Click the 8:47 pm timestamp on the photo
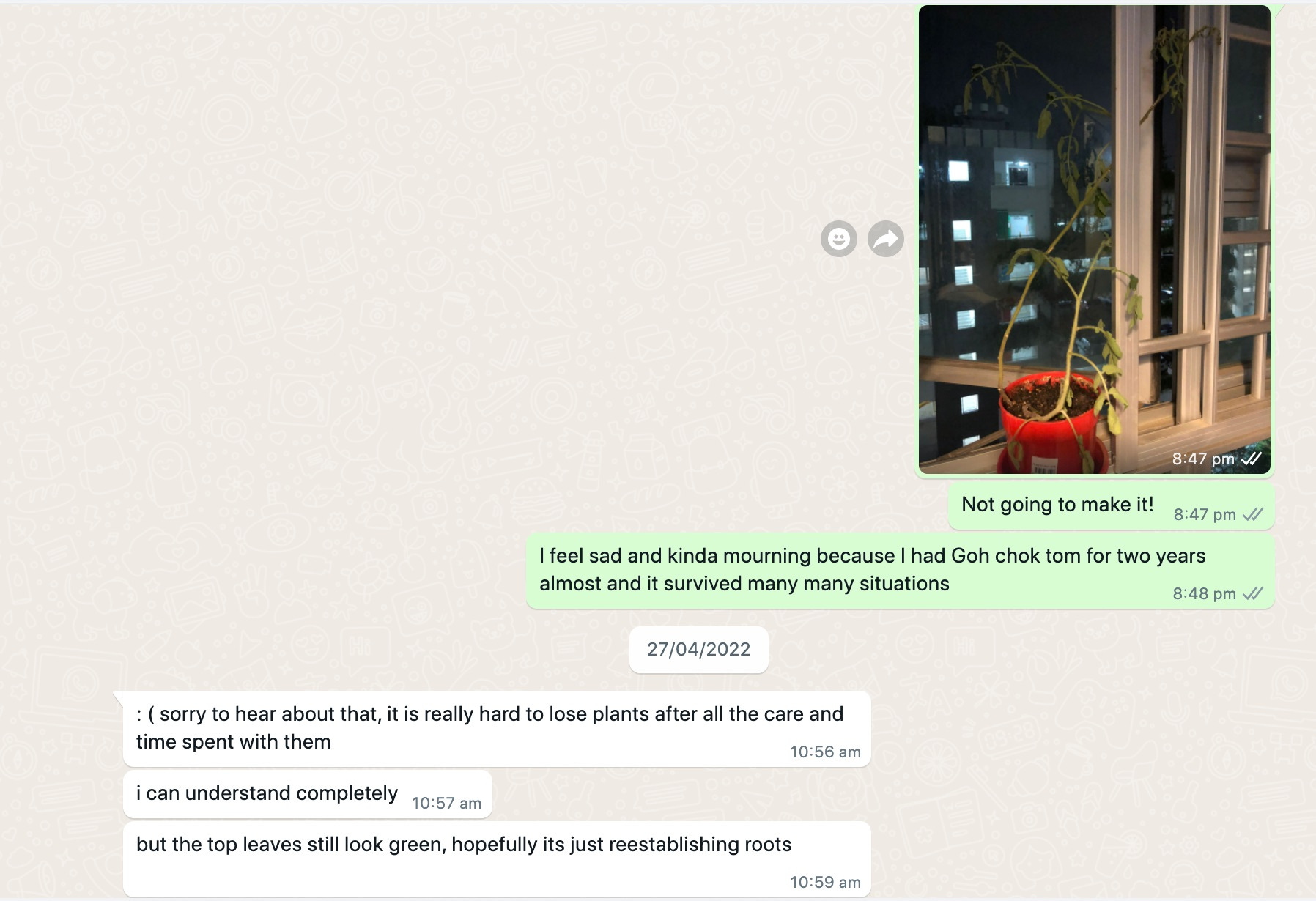 (1203, 459)
